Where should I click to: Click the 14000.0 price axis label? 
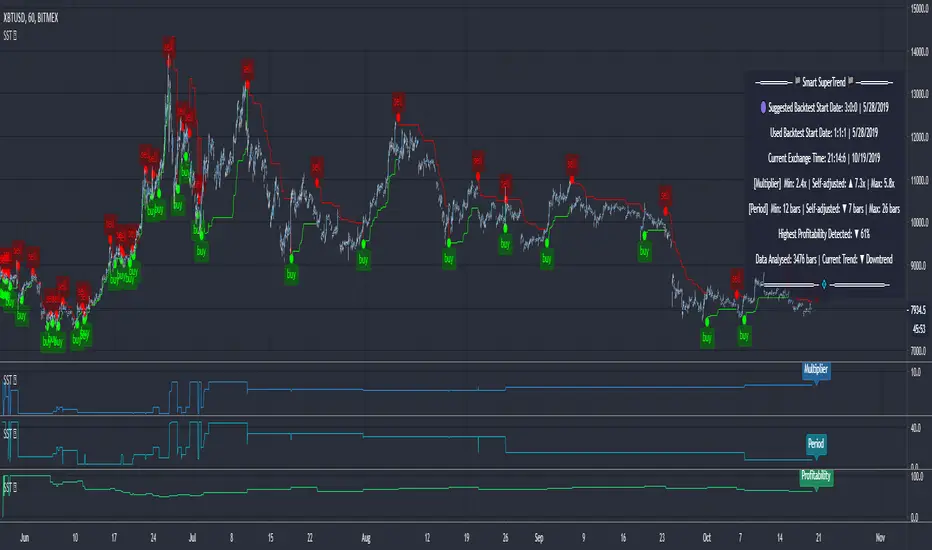pyautogui.click(x=919, y=52)
